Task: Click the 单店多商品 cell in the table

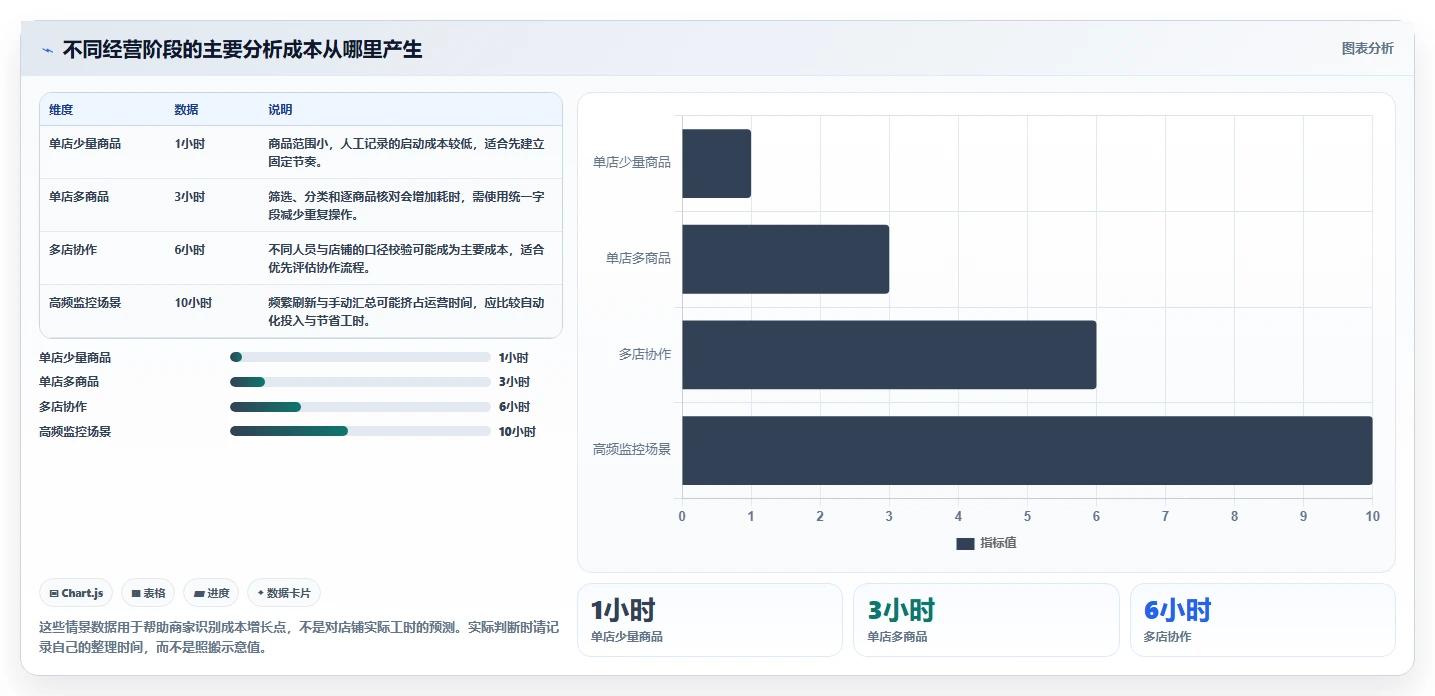Action: [x=79, y=197]
